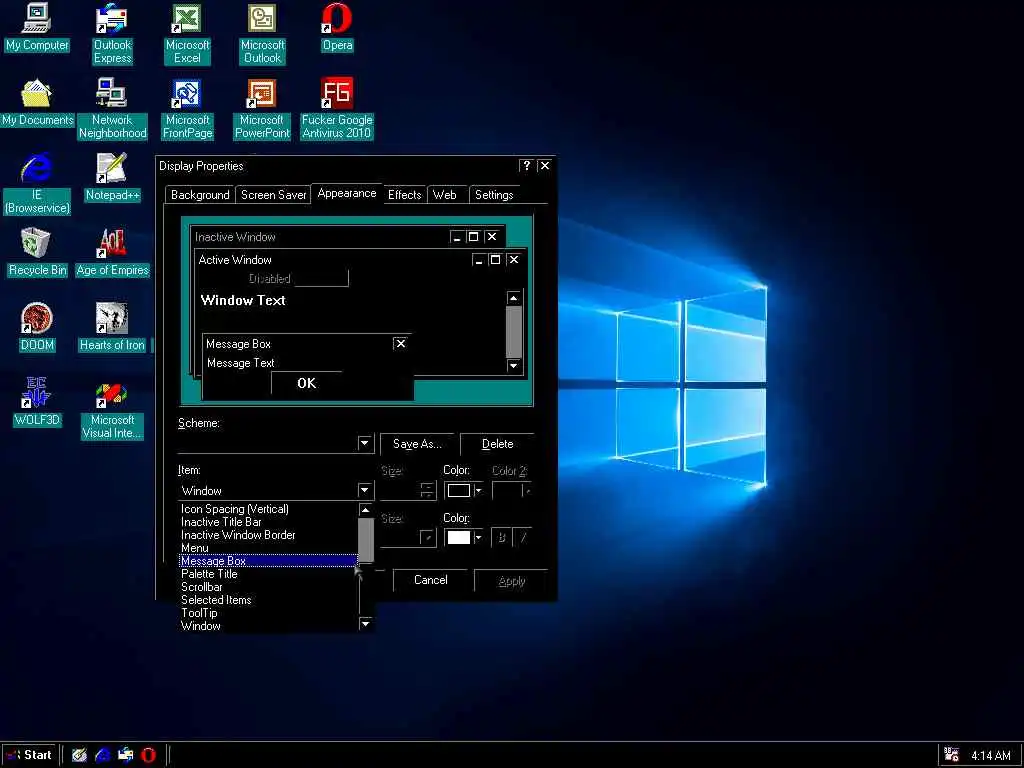Choose Inactive Title Bar in item list
This screenshot has width=1024, height=768.
click(x=268, y=522)
